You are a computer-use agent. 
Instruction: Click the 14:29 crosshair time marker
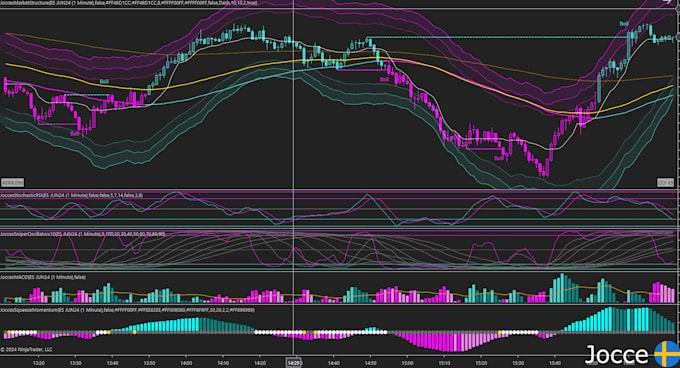pyautogui.click(x=294, y=363)
